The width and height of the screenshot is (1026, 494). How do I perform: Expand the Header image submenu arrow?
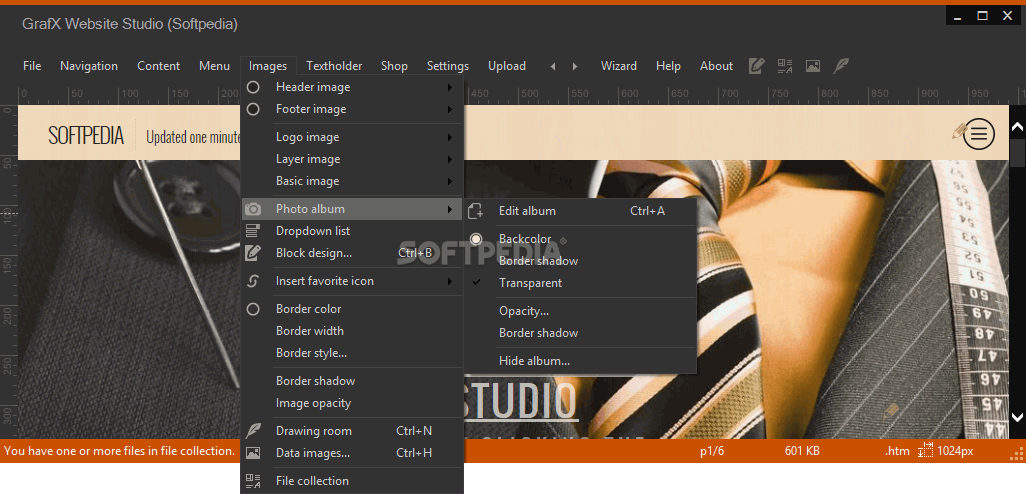450,87
